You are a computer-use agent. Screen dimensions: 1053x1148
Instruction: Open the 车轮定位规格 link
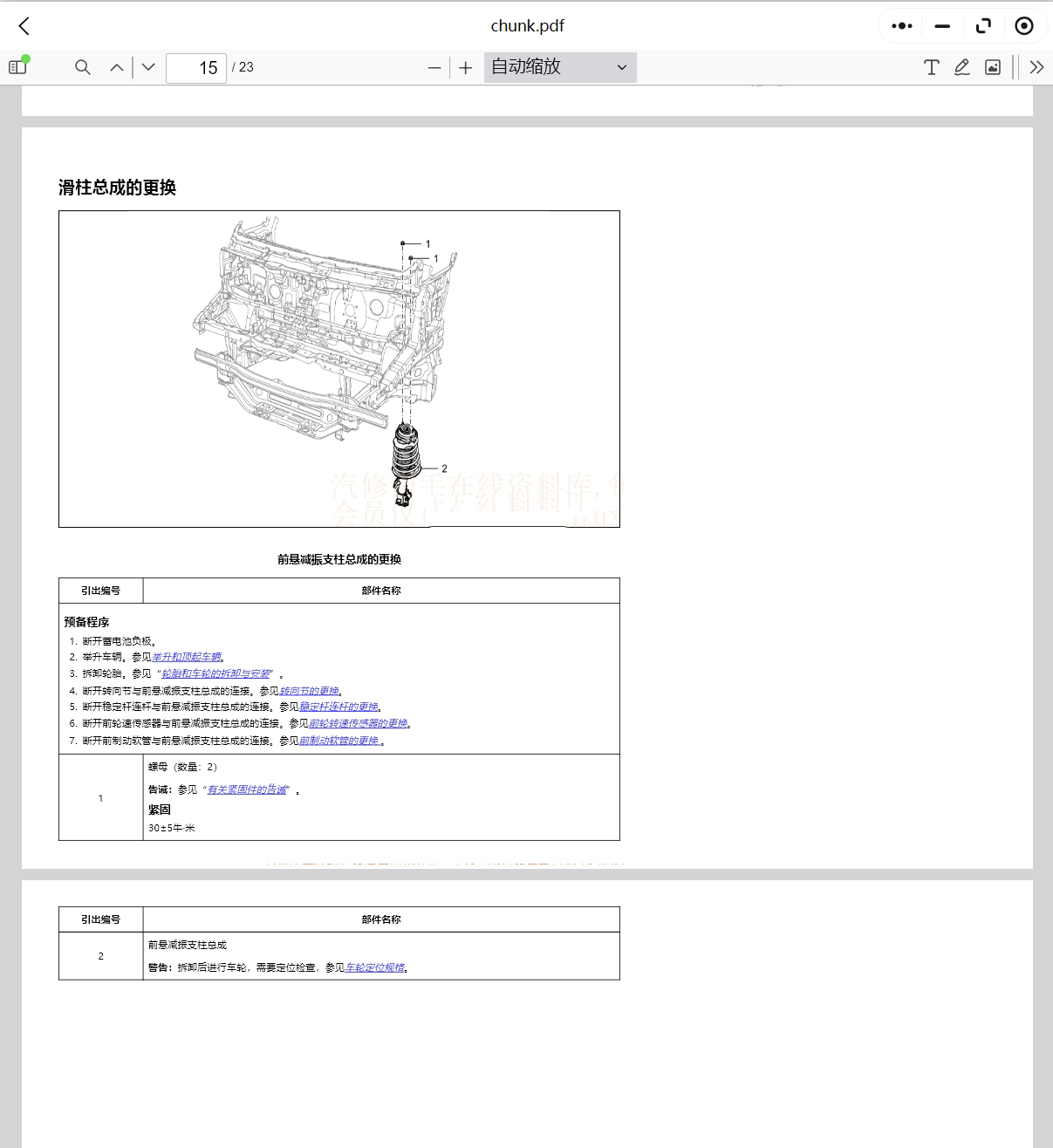click(378, 967)
